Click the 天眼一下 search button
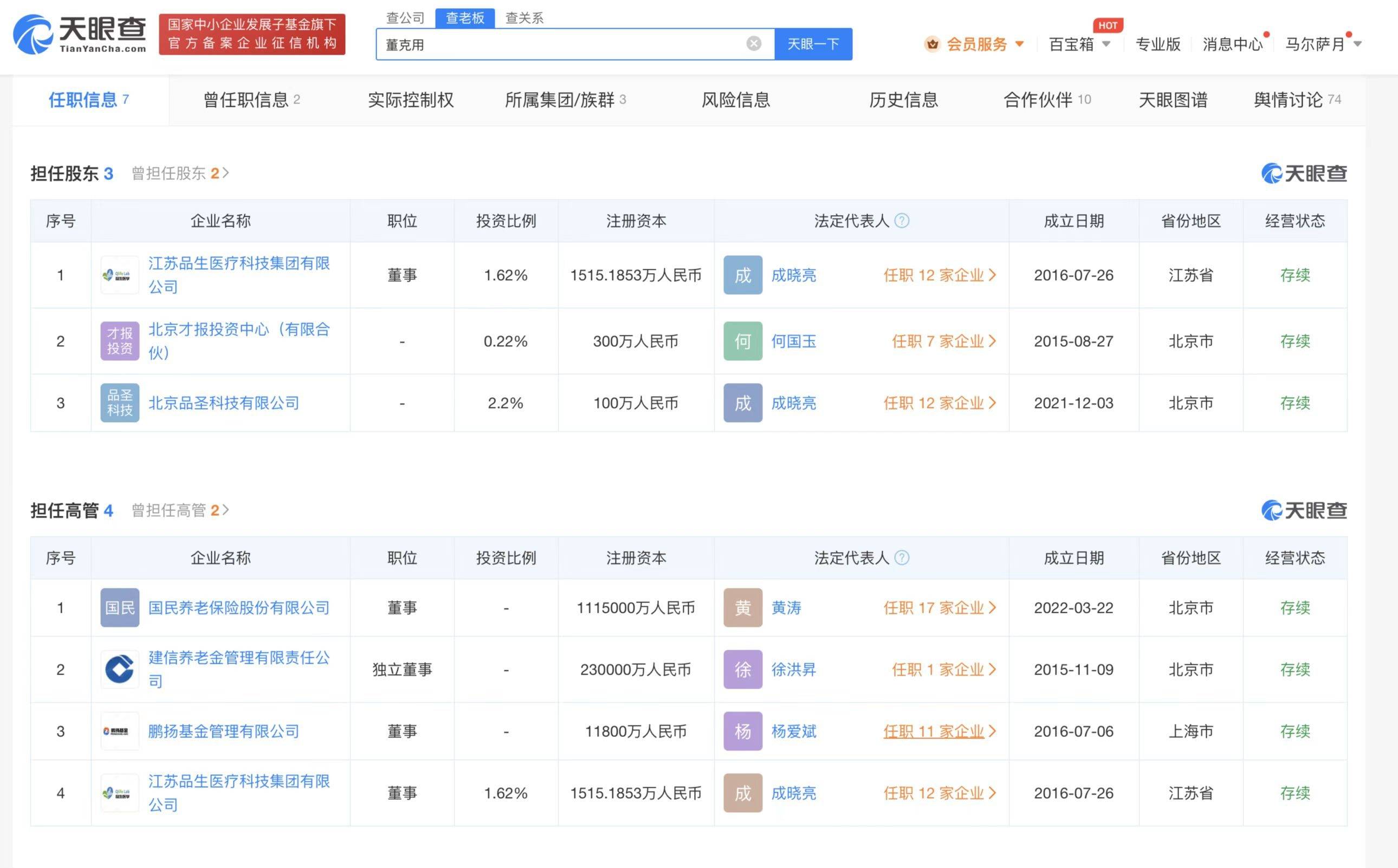Image resolution: width=1398 pixels, height=868 pixels. coord(813,44)
